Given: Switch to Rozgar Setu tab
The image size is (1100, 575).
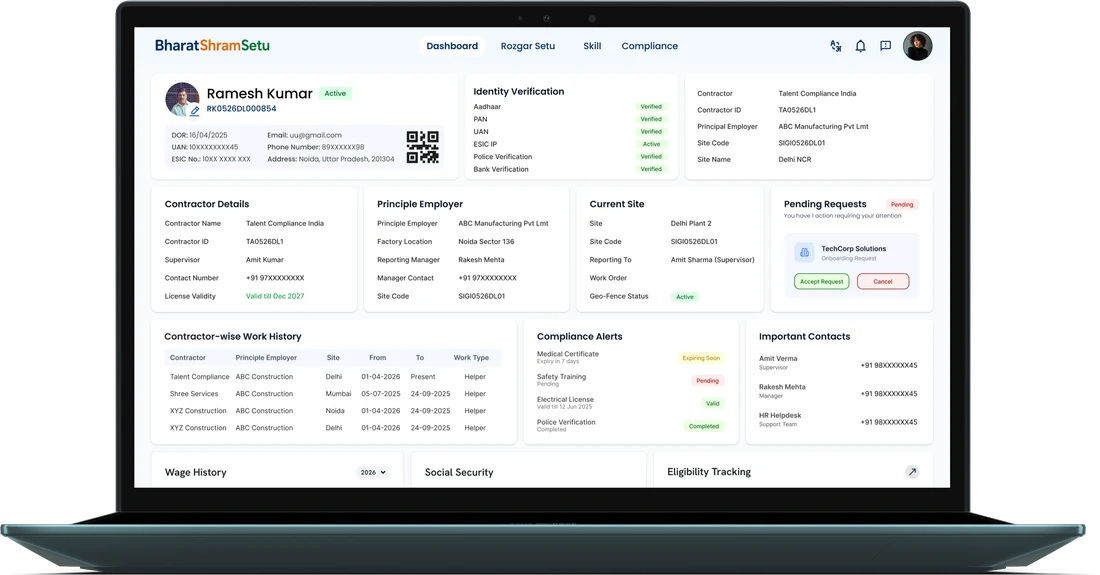Looking at the screenshot, I should point(528,46).
